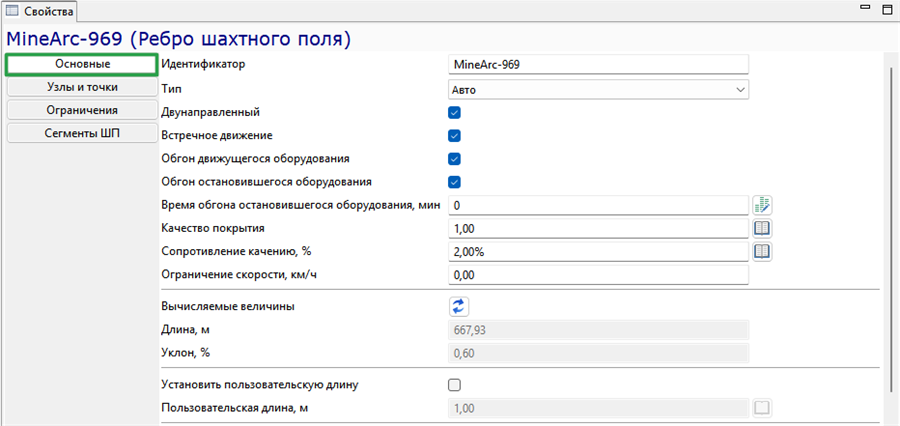Viewport: 900px width, 426px height.
Task: Open the reference book icon for Качество покрытия
Action: coord(763,229)
